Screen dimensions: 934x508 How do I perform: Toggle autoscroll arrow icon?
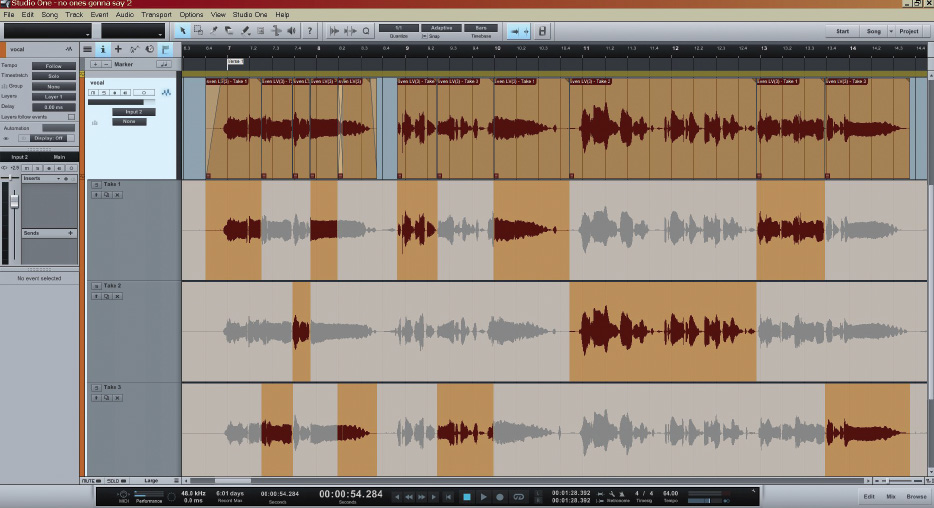click(514, 31)
